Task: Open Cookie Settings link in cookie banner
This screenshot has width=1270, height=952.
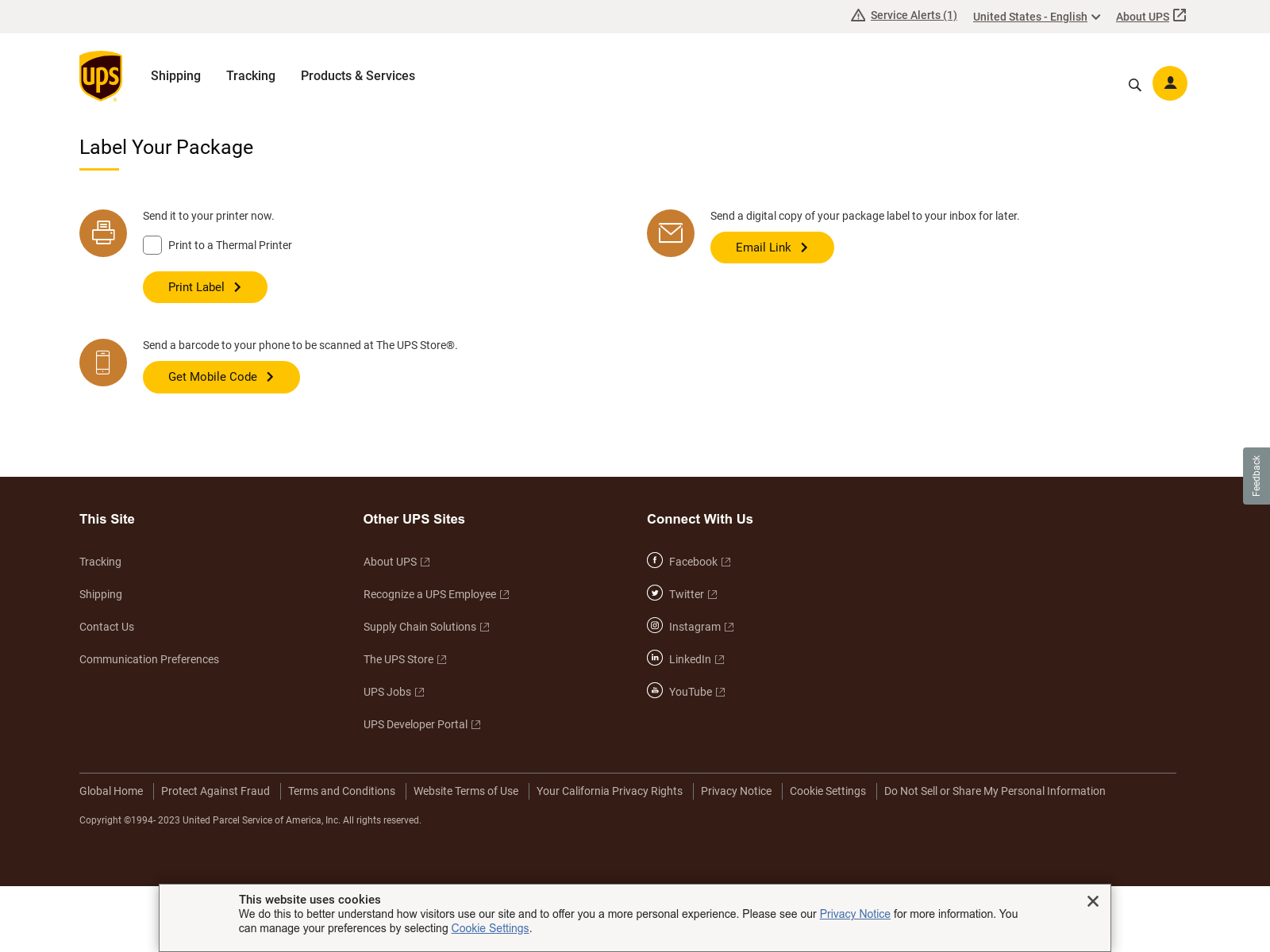Action: (x=490, y=928)
